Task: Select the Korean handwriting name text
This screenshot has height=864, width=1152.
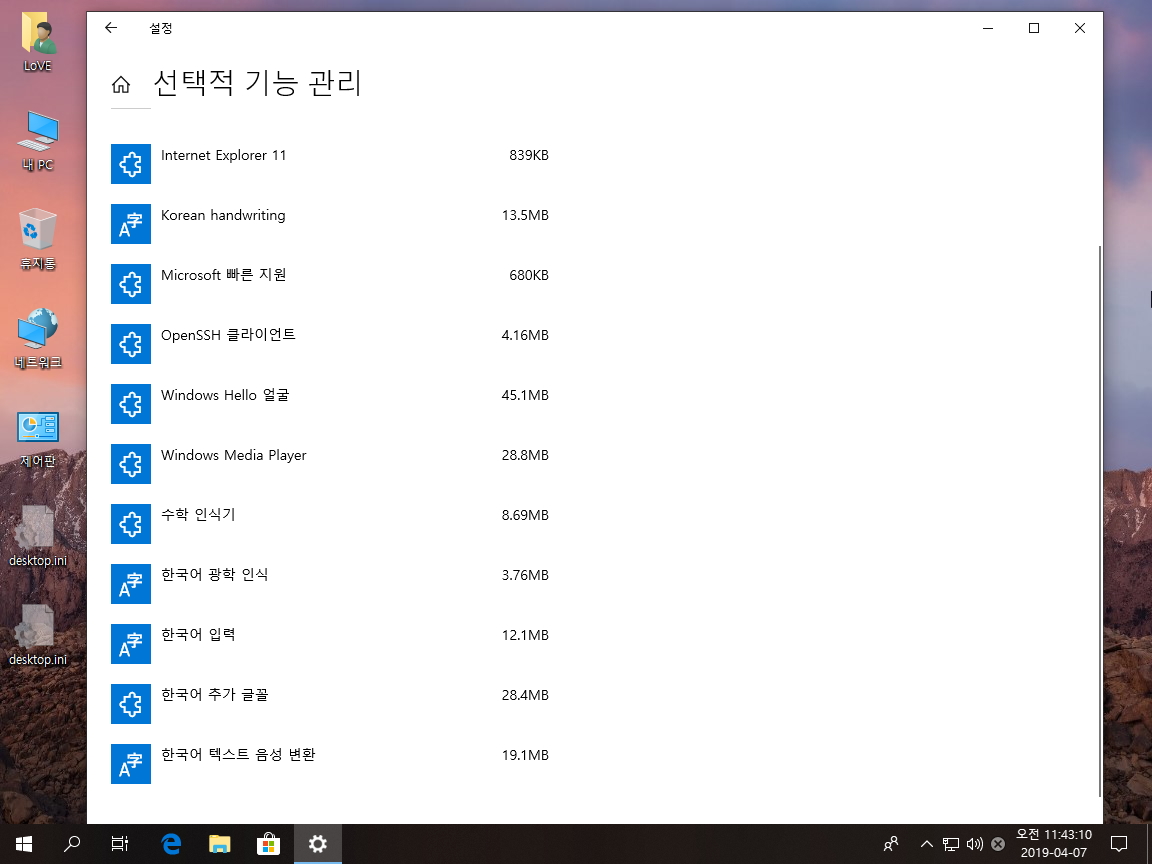Action: click(223, 215)
